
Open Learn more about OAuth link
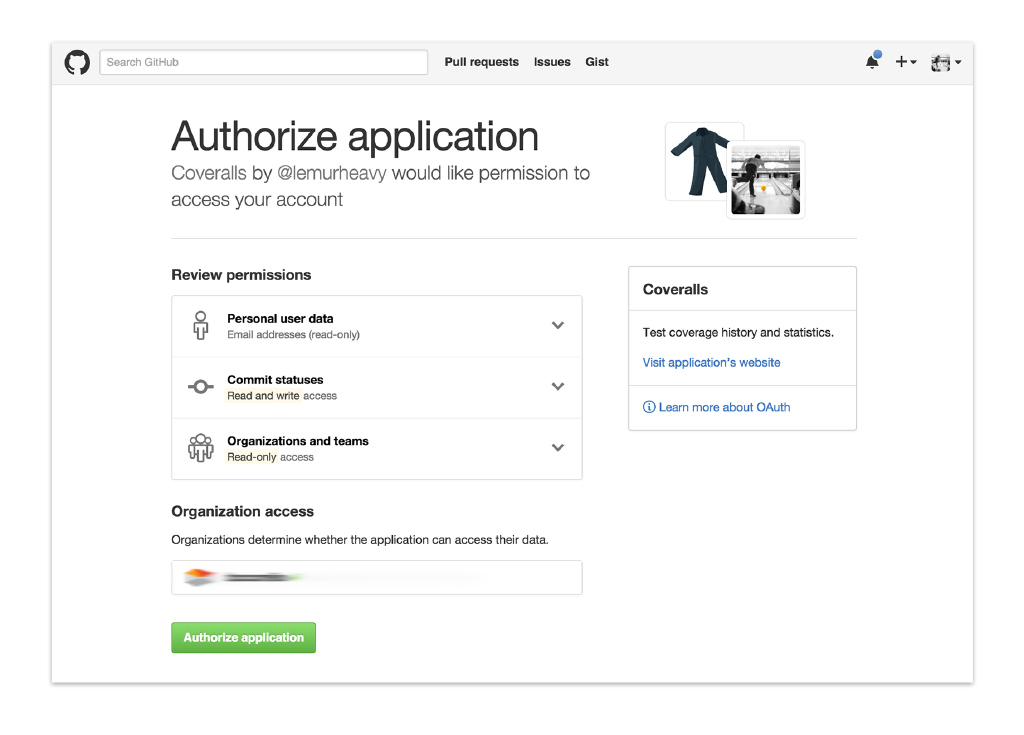point(724,407)
